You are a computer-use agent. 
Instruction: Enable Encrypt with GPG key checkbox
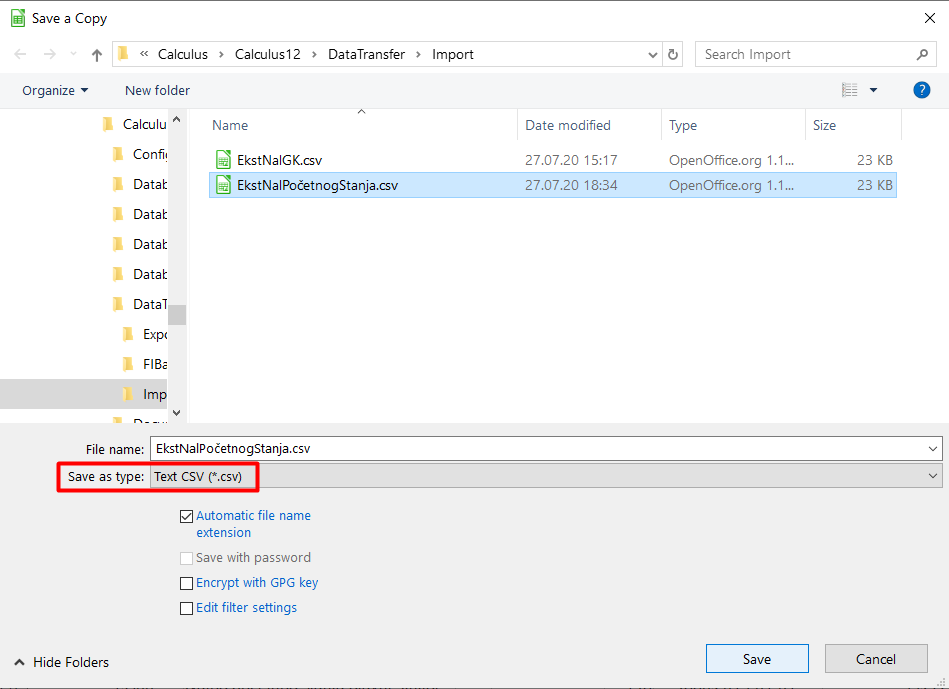(x=186, y=583)
